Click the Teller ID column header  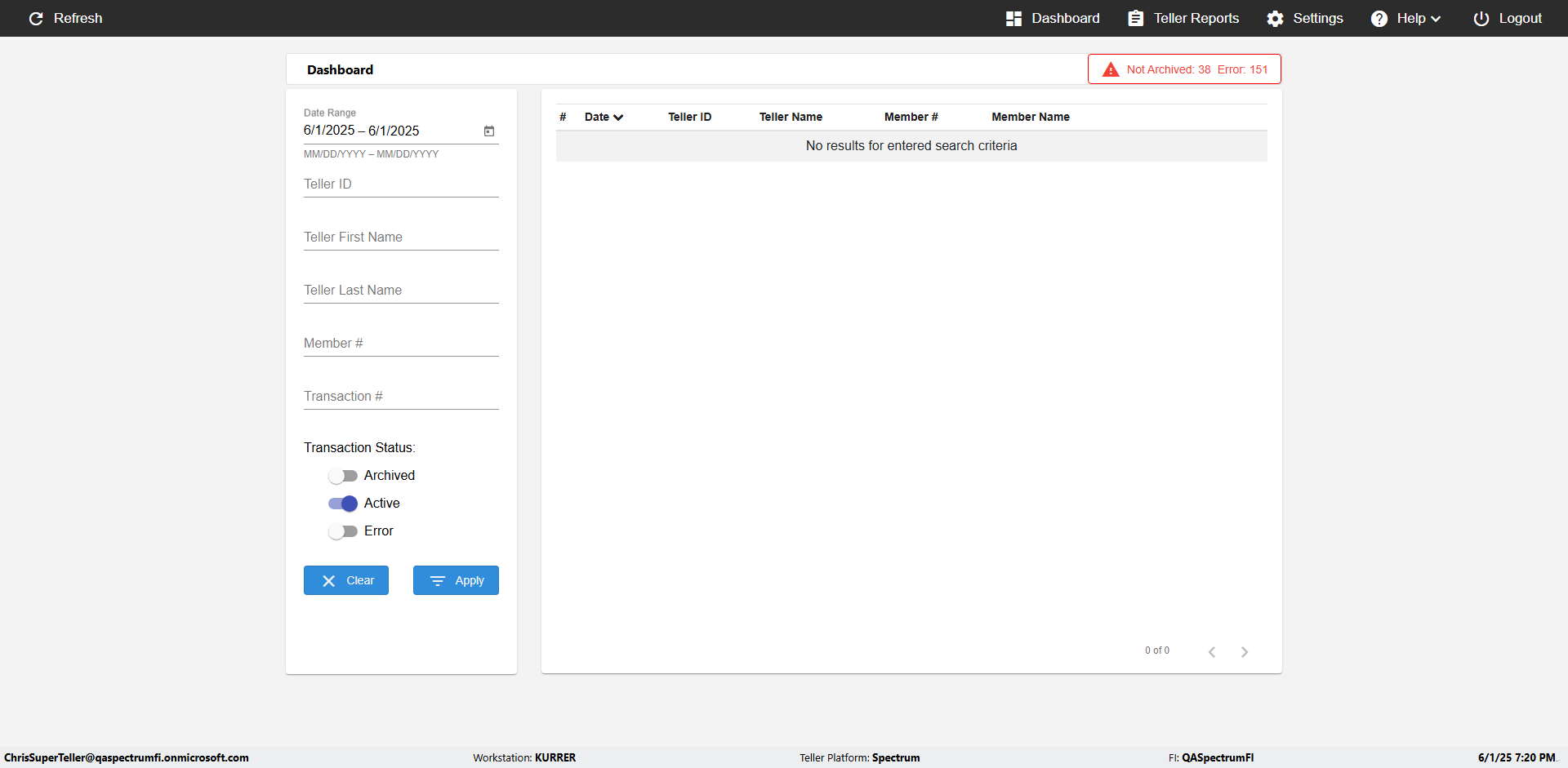[689, 117]
